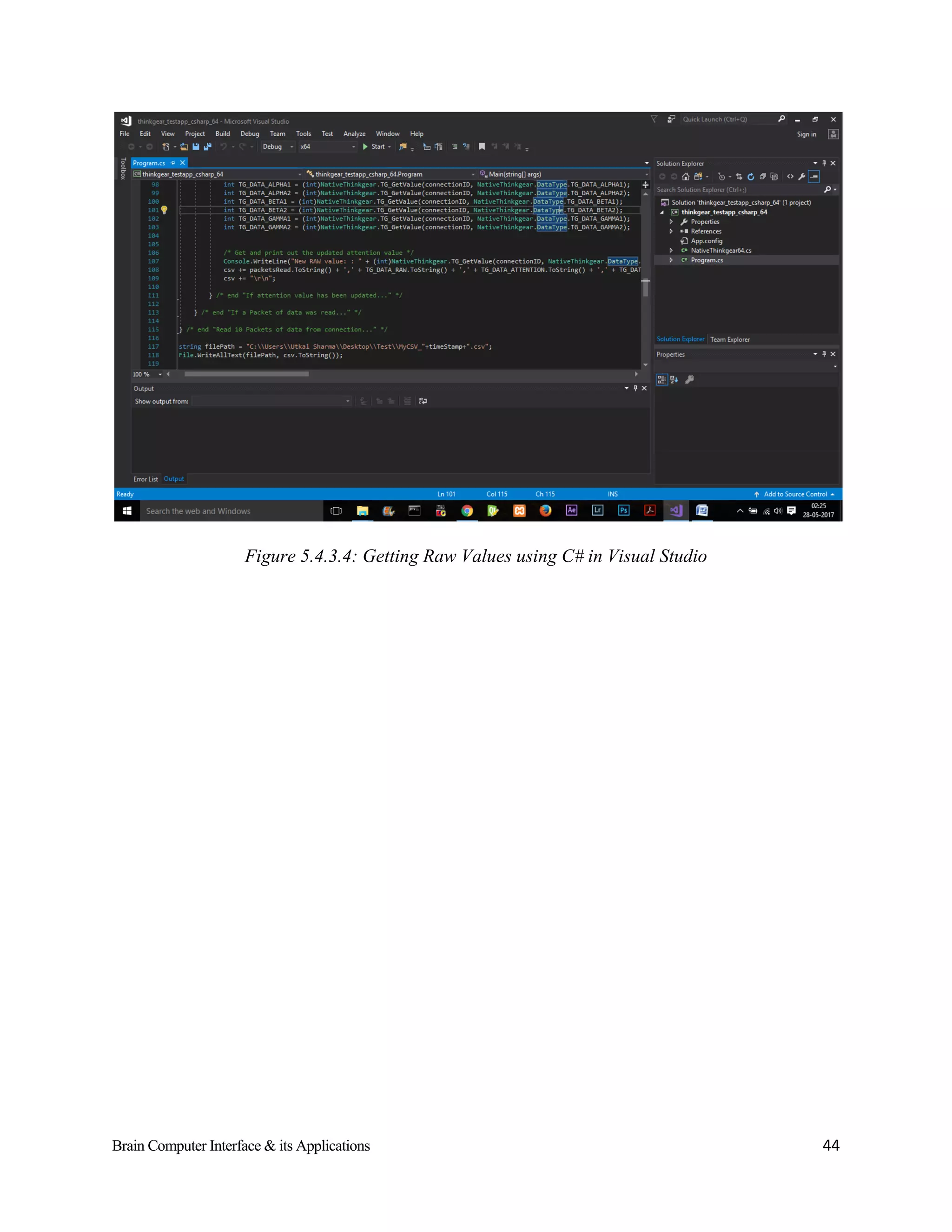Click the Toggle Word Wrap icon in Output
Screen dimensions: 952x1232
tap(423, 401)
